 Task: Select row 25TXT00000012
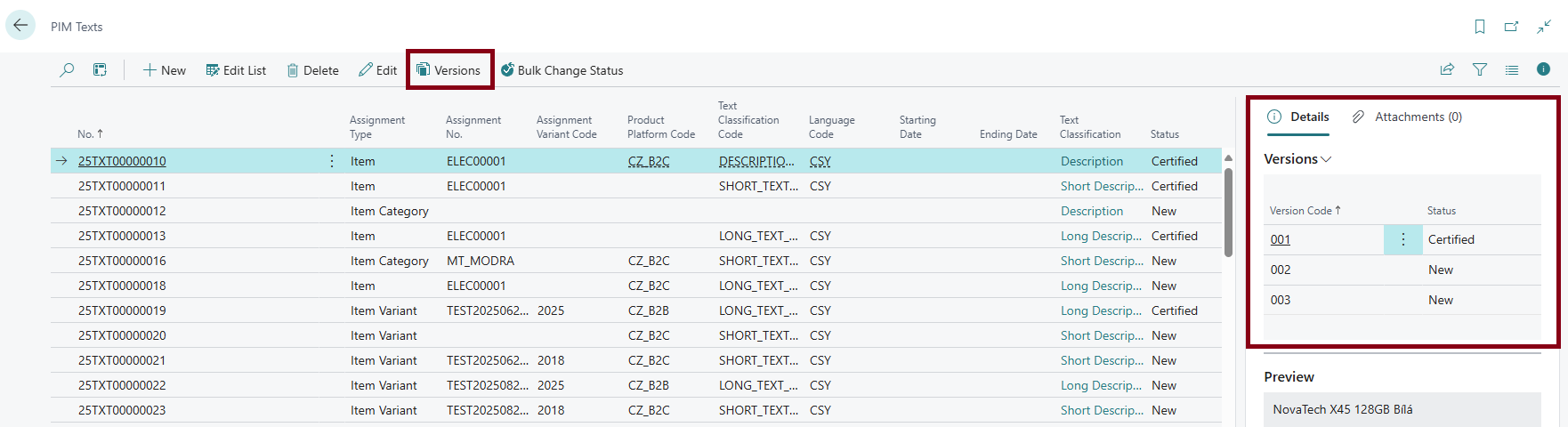click(635, 211)
